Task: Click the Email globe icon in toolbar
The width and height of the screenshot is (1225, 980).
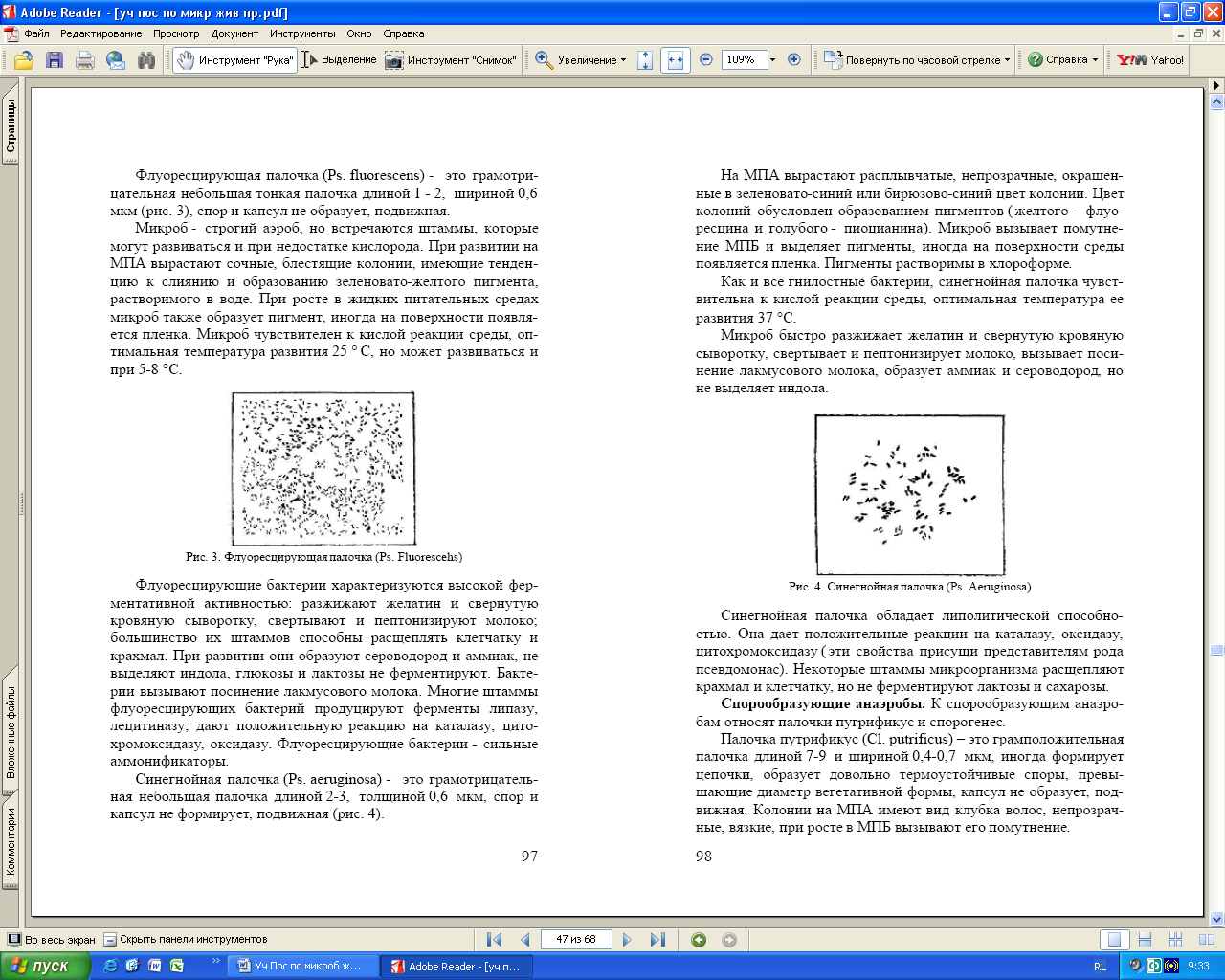Action: pyautogui.click(x=116, y=59)
